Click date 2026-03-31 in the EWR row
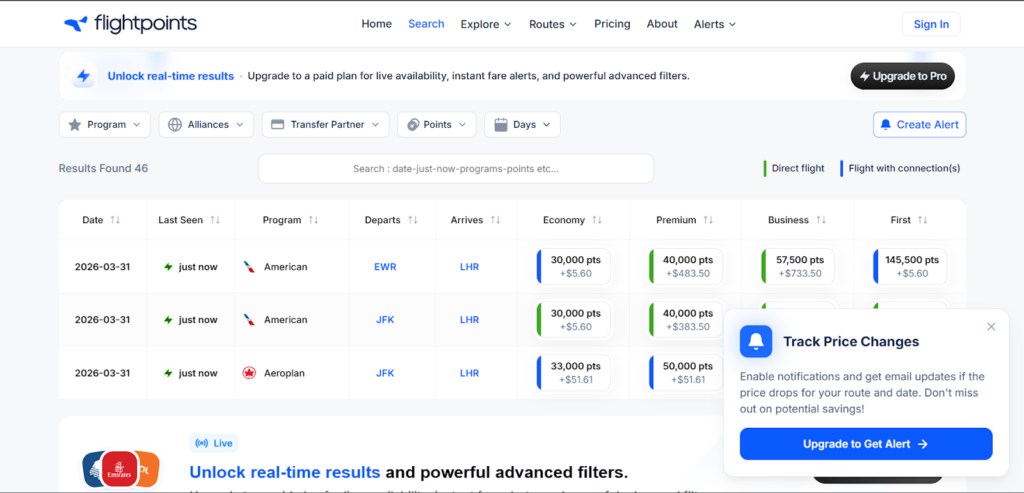The image size is (1024, 493). point(102,267)
